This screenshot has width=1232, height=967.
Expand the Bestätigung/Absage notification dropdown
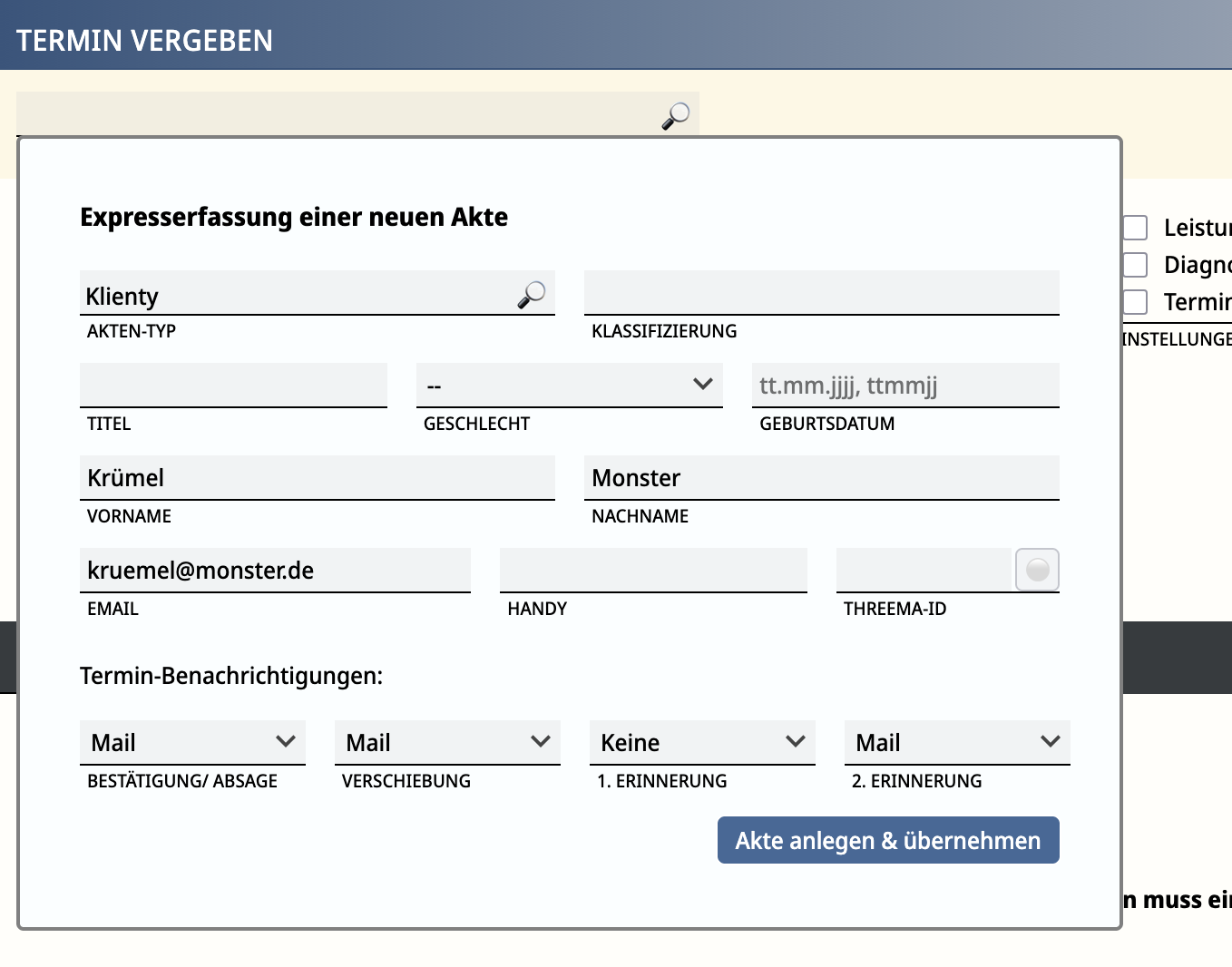tap(192, 742)
